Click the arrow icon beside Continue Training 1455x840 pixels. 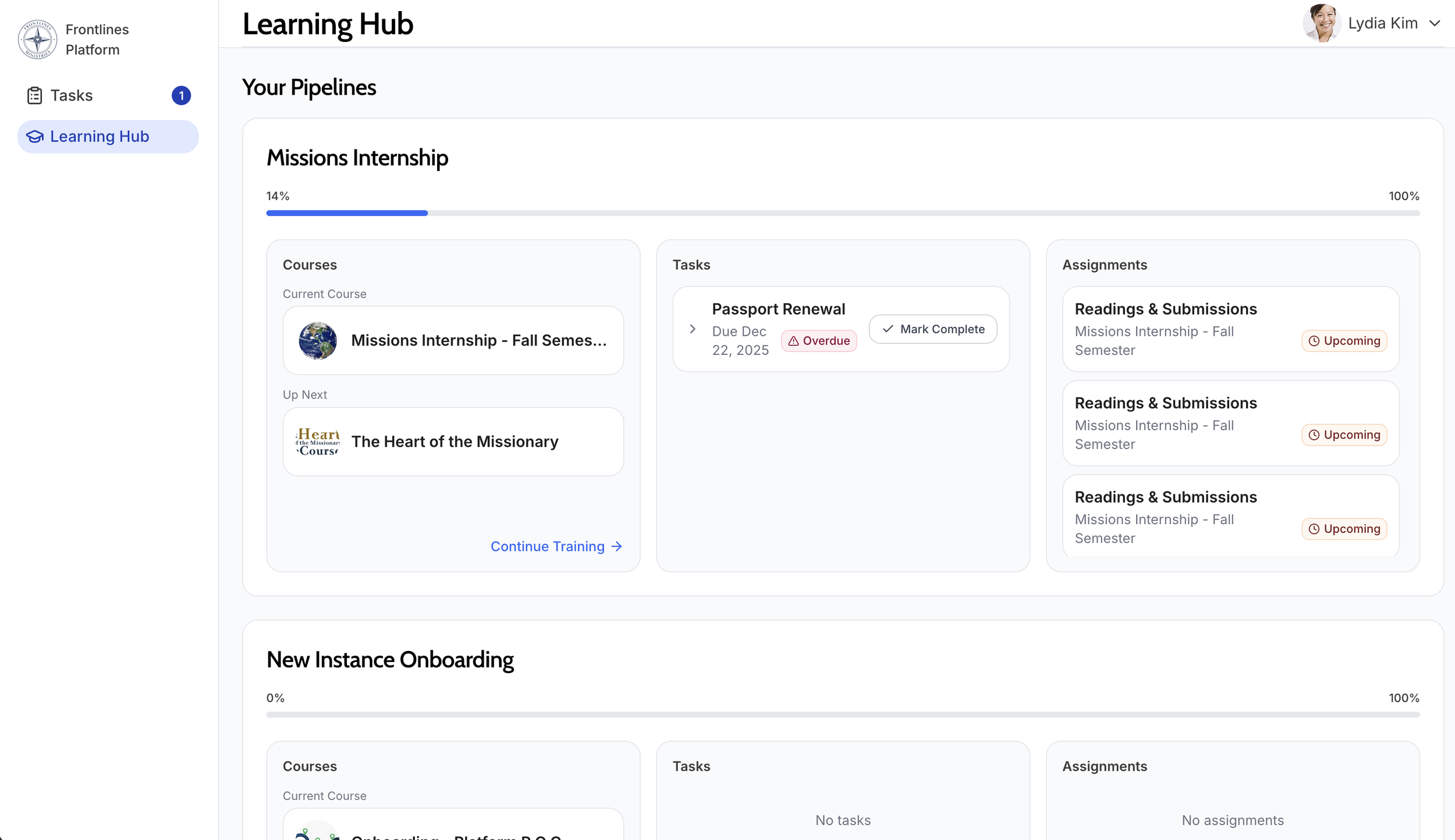(617, 546)
